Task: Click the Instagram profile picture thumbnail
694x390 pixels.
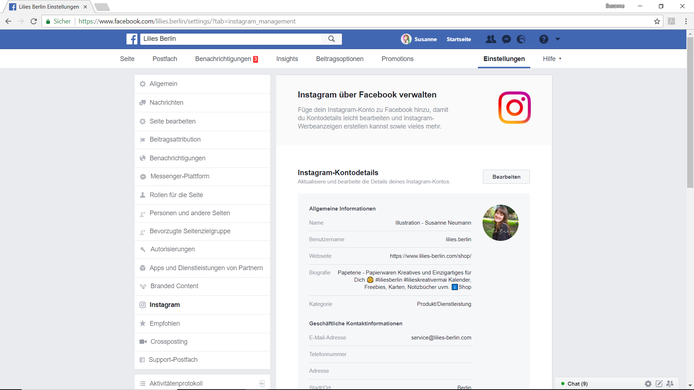Action: [501, 223]
